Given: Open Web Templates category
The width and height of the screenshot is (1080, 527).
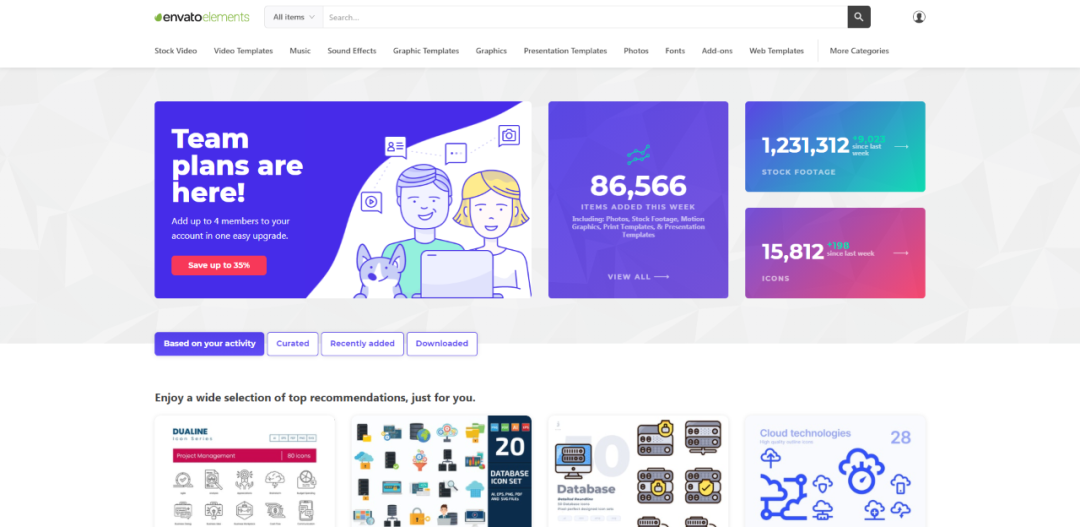Looking at the screenshot, I should [x=776, y=51].
